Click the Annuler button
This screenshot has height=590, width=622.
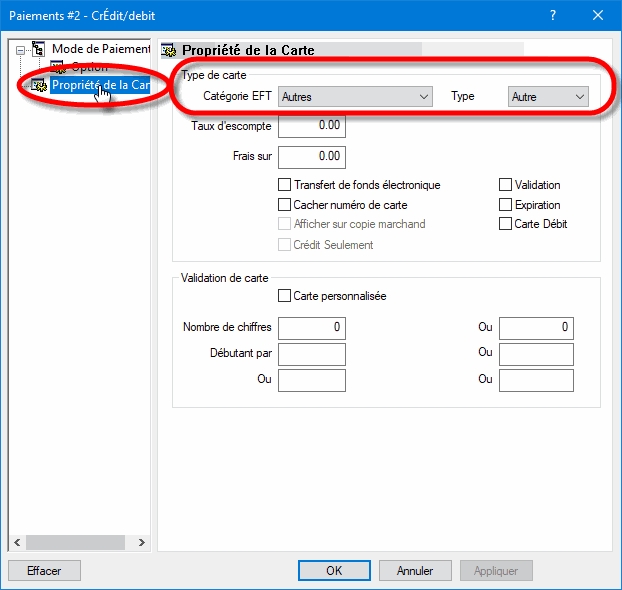[415, 571]
